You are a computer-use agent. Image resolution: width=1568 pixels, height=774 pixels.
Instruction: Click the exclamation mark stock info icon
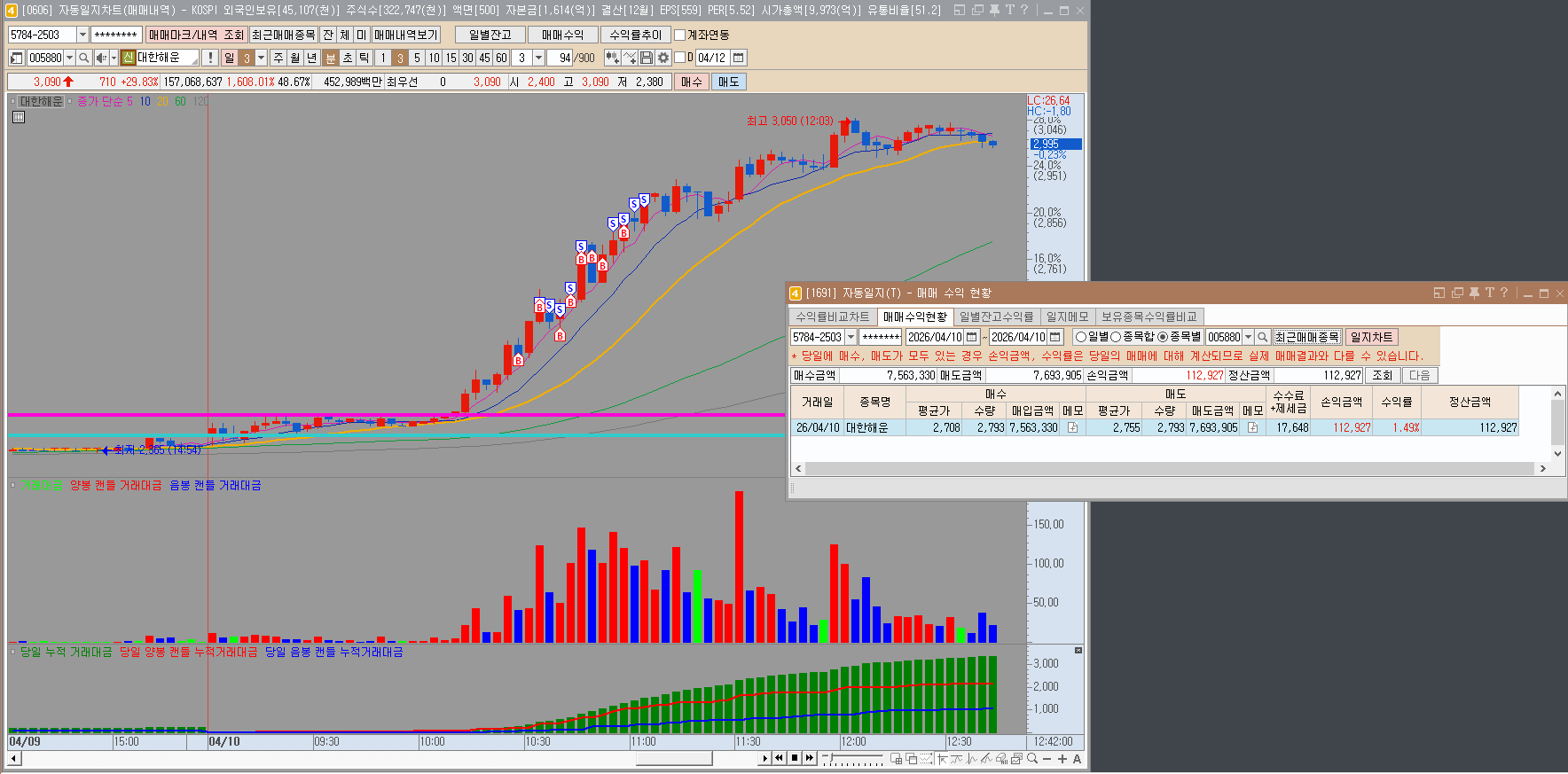pos(210,58)
